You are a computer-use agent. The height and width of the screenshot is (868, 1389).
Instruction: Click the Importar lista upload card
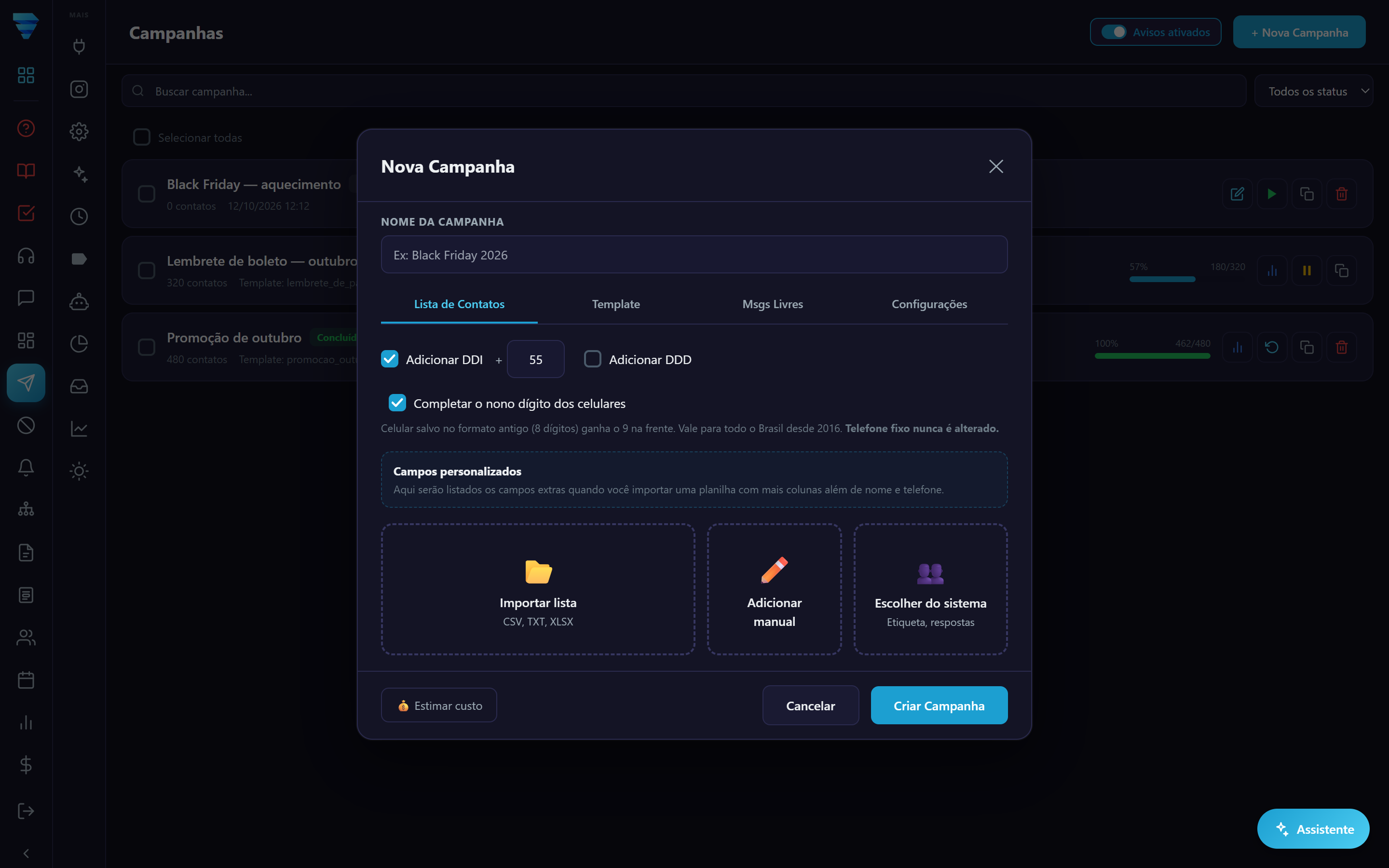538,590
